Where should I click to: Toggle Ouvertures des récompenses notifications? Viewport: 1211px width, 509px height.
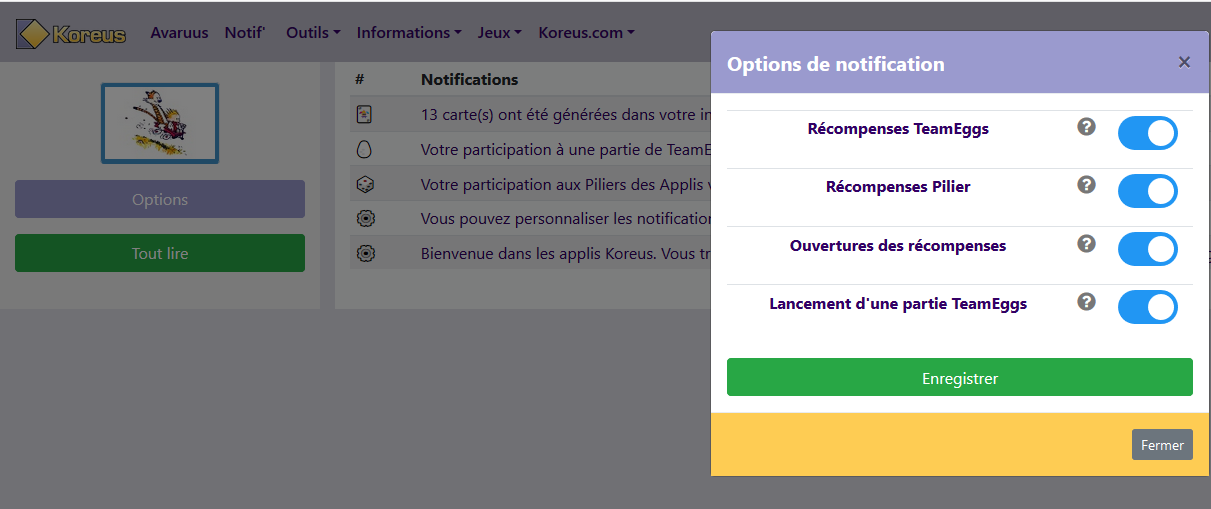click(x=1147, y=249)
